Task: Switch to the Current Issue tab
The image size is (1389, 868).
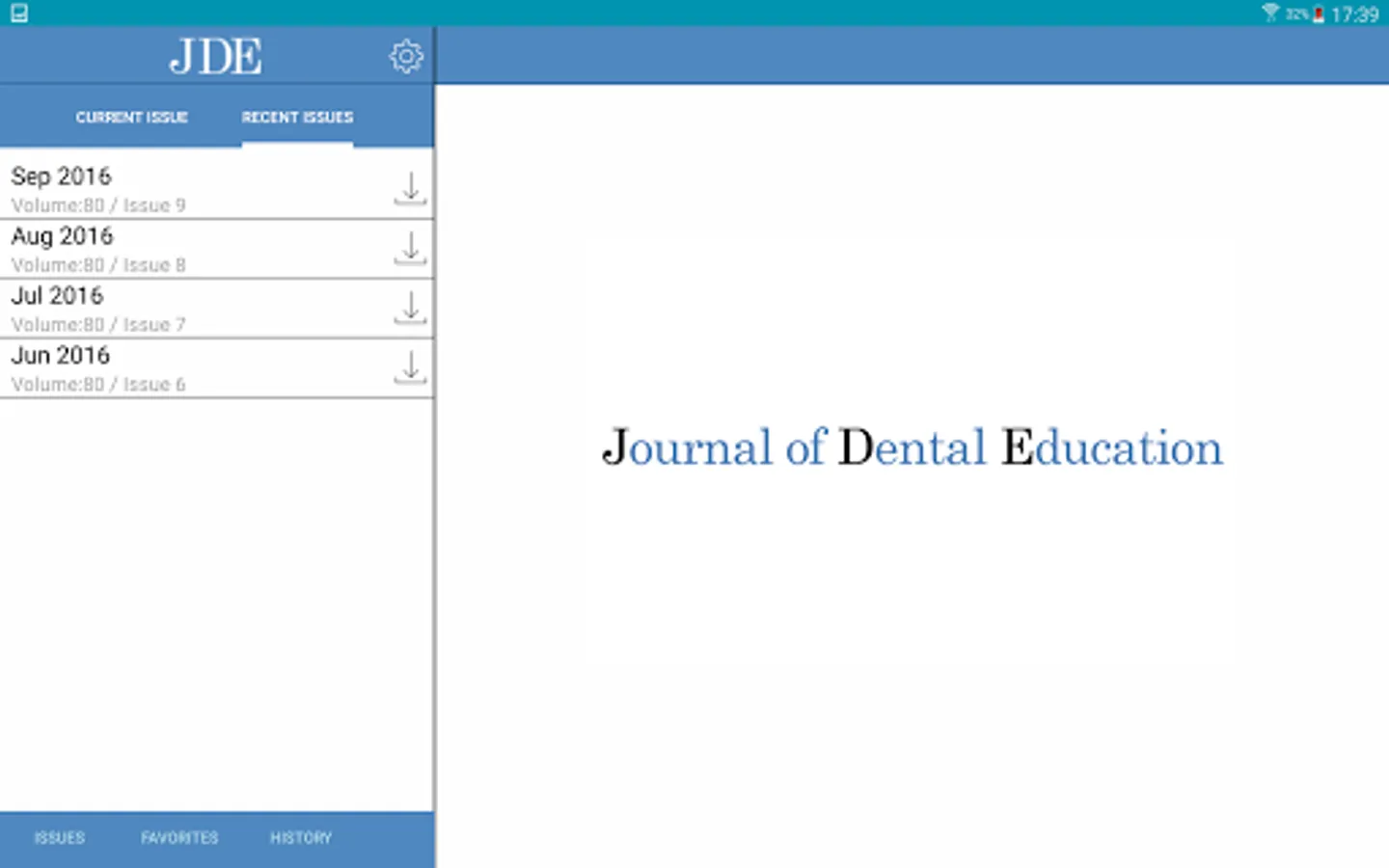Action: coord(132,117)
